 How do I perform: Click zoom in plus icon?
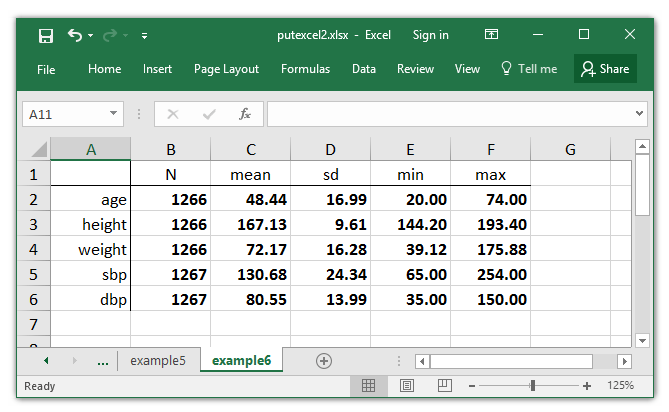click(587, 386)
